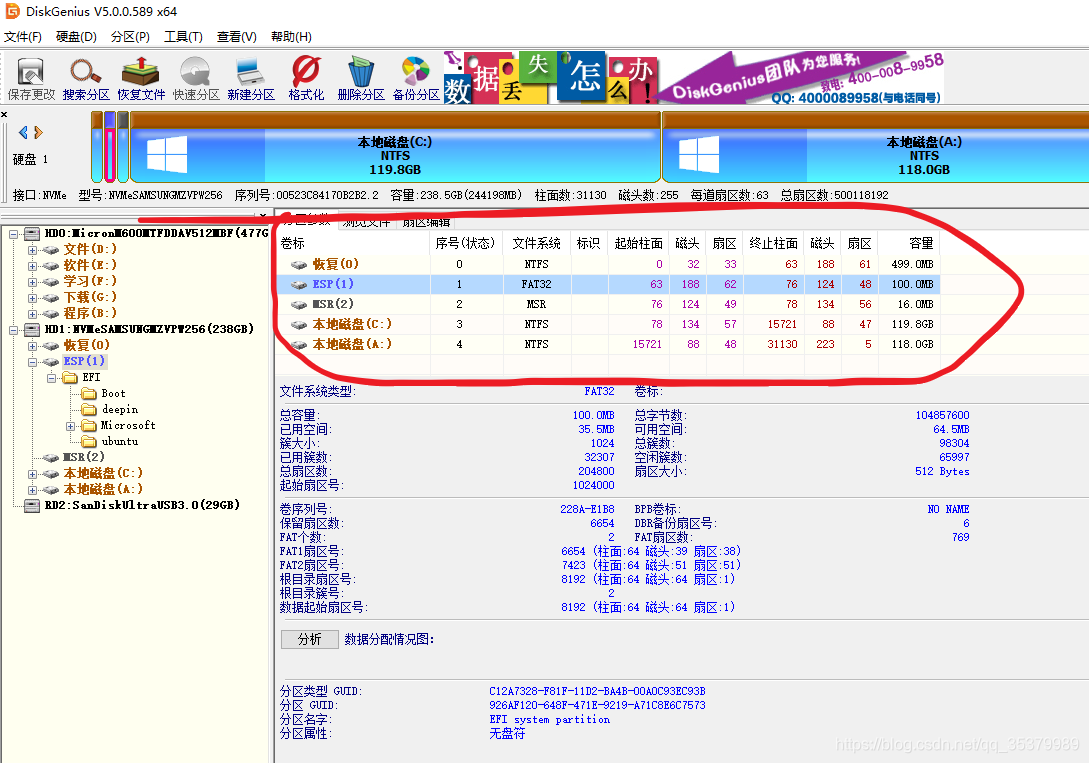Select the deepin folder in tree
This screenshot has width=1089, height=763.
click(119, 410)
